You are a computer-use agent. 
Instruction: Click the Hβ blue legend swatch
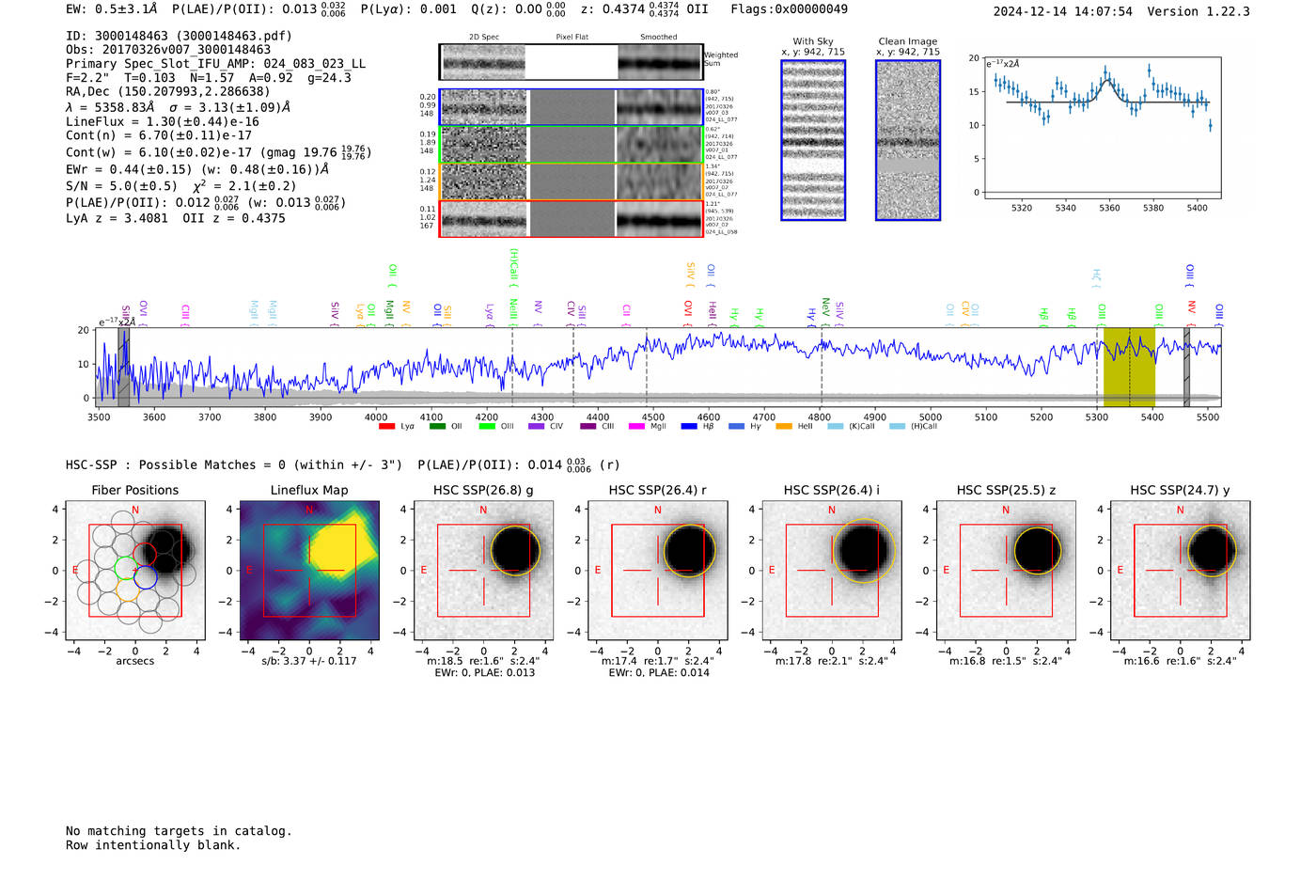[689, 427]
